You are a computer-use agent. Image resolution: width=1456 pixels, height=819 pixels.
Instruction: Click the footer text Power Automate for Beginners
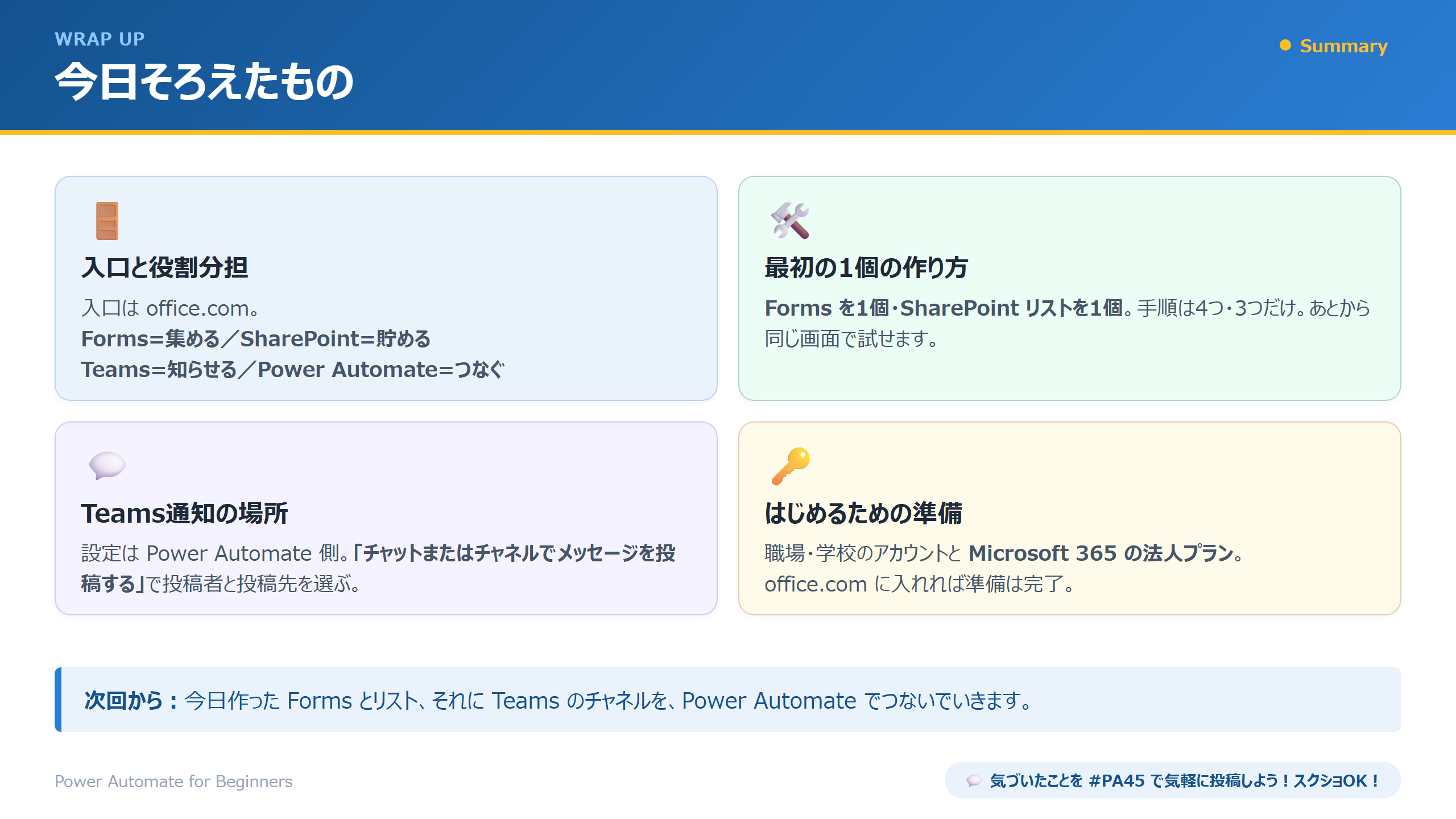(173, 781)
